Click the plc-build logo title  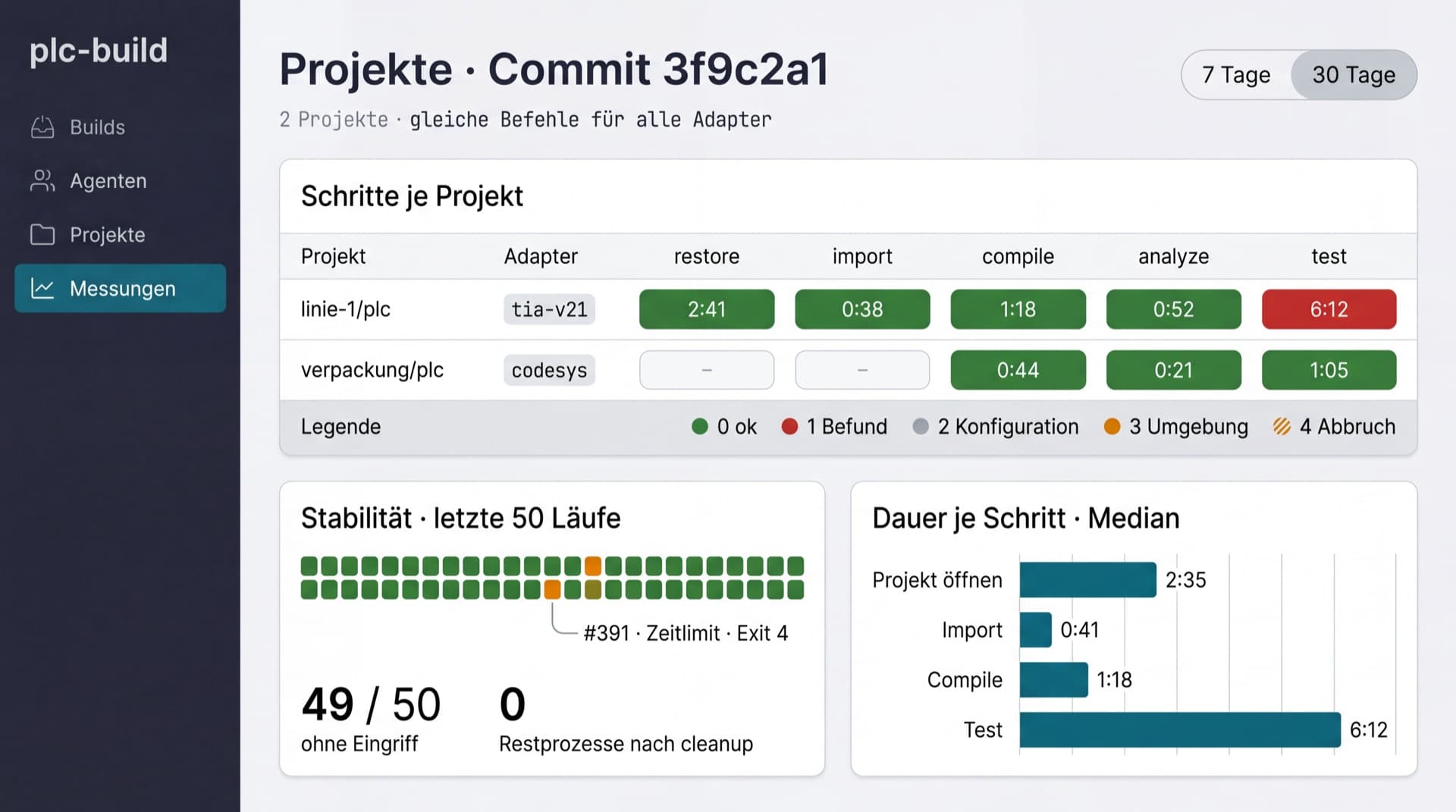click(x=99, y=50)
